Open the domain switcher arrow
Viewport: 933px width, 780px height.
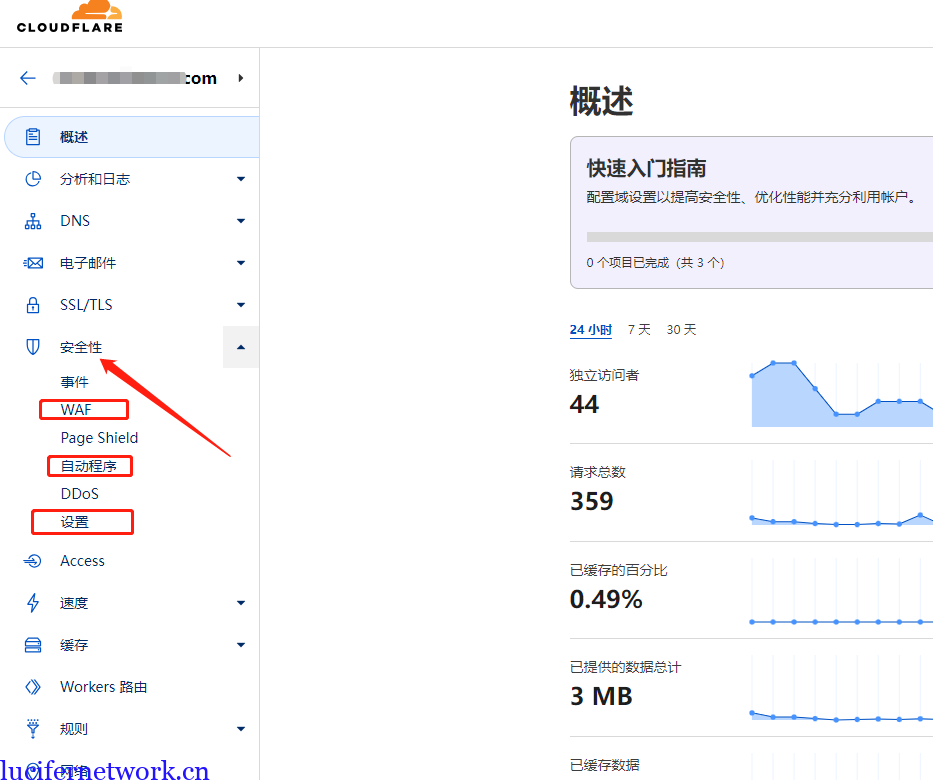(240, 77)
